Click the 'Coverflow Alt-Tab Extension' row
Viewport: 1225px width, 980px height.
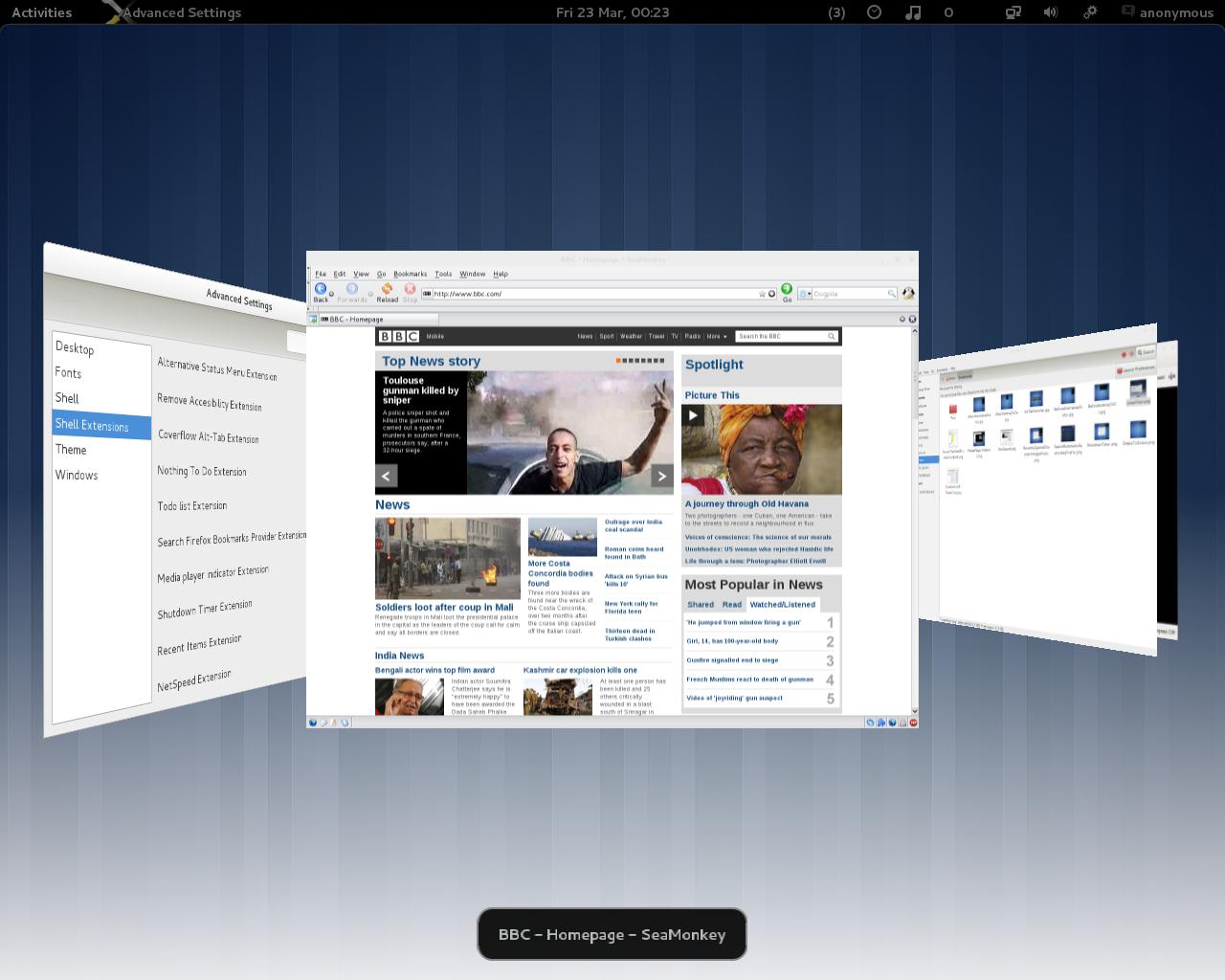209,435
